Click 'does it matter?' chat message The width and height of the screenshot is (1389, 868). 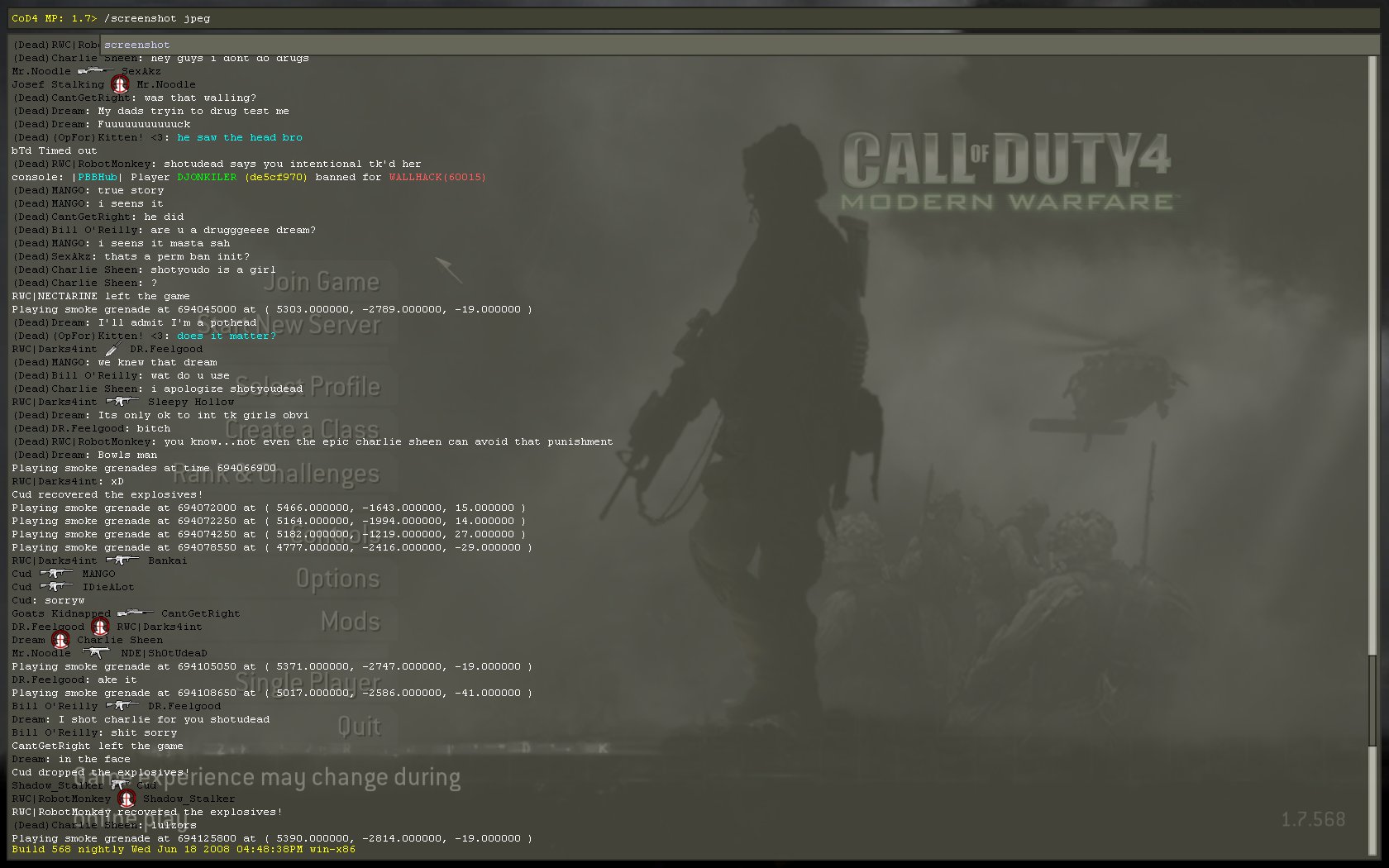point(227,336)
